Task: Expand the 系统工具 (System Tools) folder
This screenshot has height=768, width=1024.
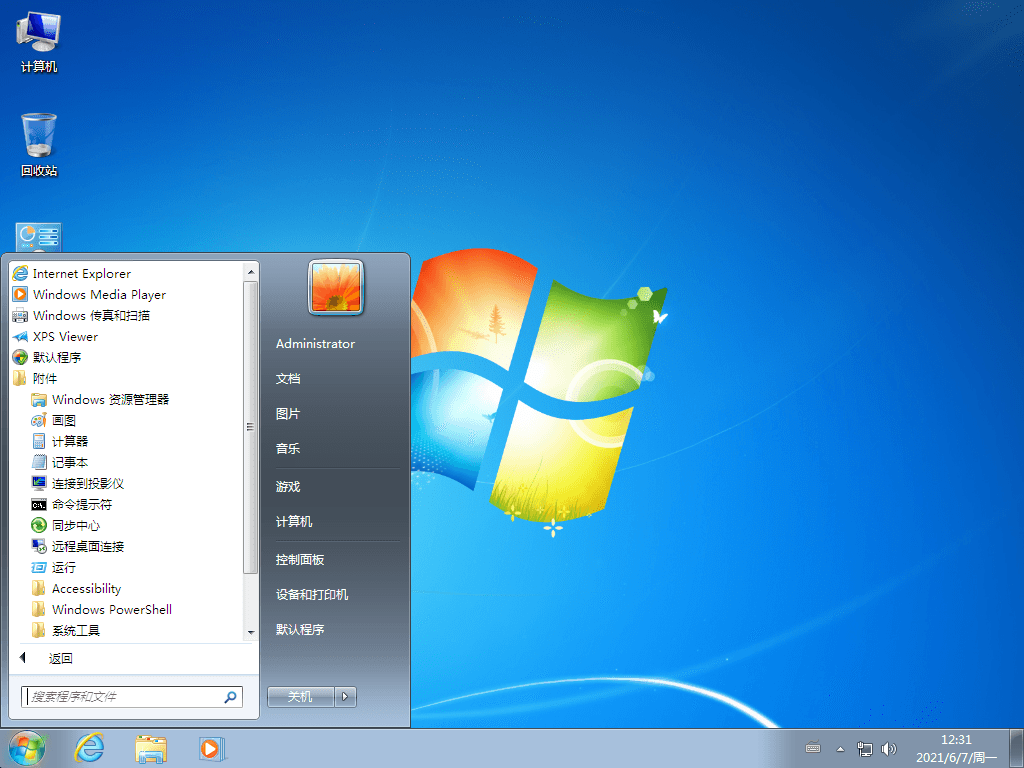Action: point(78,630)
